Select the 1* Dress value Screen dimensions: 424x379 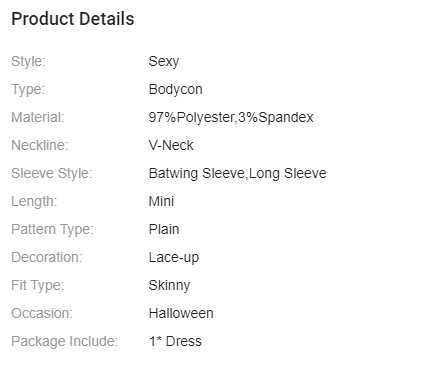tap(175, 341)
